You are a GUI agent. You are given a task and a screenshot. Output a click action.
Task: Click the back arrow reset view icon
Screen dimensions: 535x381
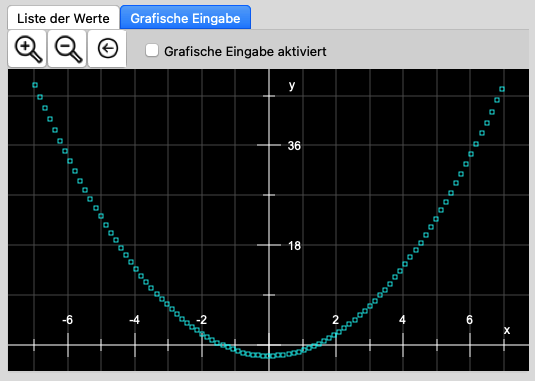pos(107,49)
